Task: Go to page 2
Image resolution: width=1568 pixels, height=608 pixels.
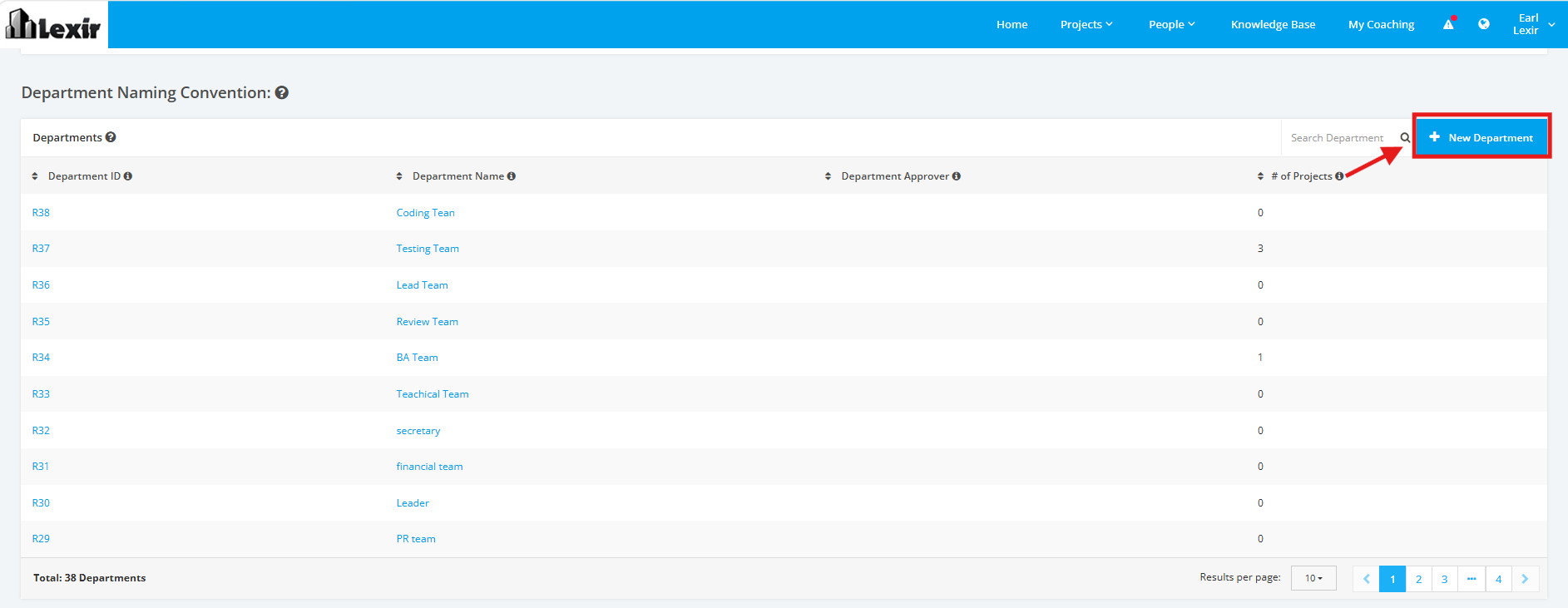Action: (x=1419, y=579)
